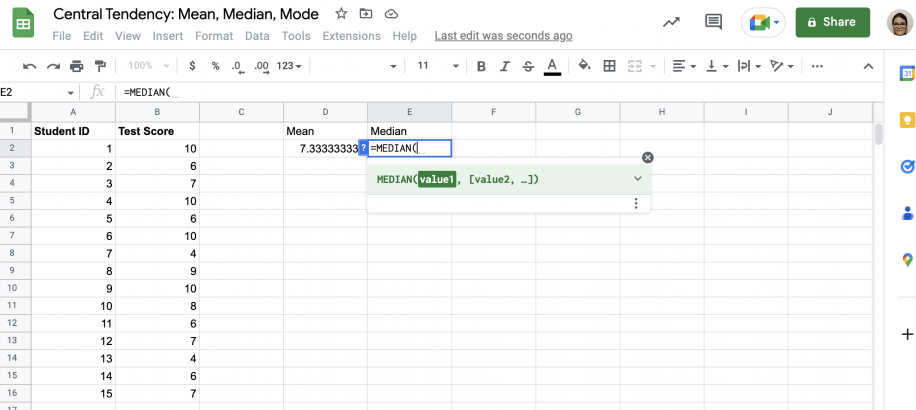The width and height of the screenshot is (916, 410).
Task: Toggle strikethrough formatting
Action: [528, 66]
